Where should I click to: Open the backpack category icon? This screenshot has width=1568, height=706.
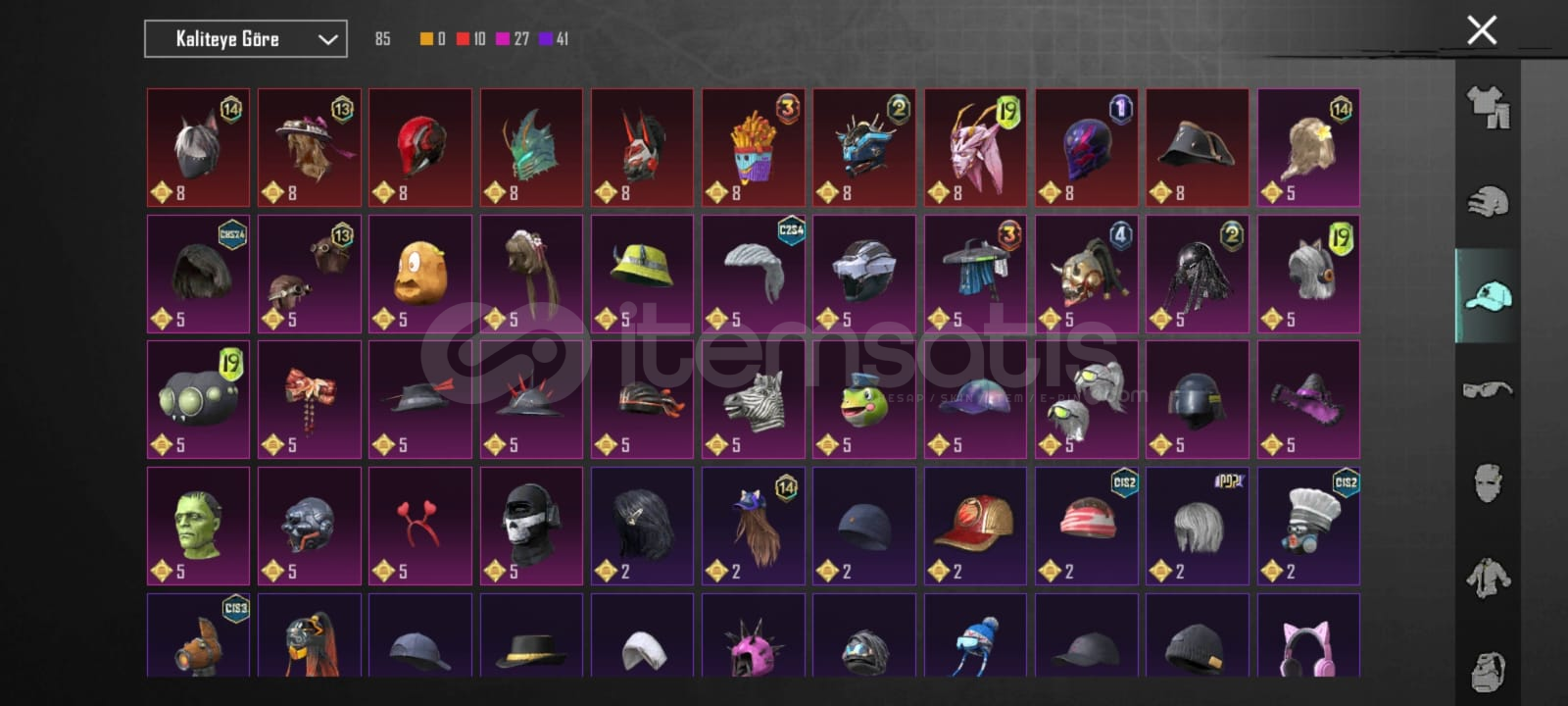tap(1488, 672)
